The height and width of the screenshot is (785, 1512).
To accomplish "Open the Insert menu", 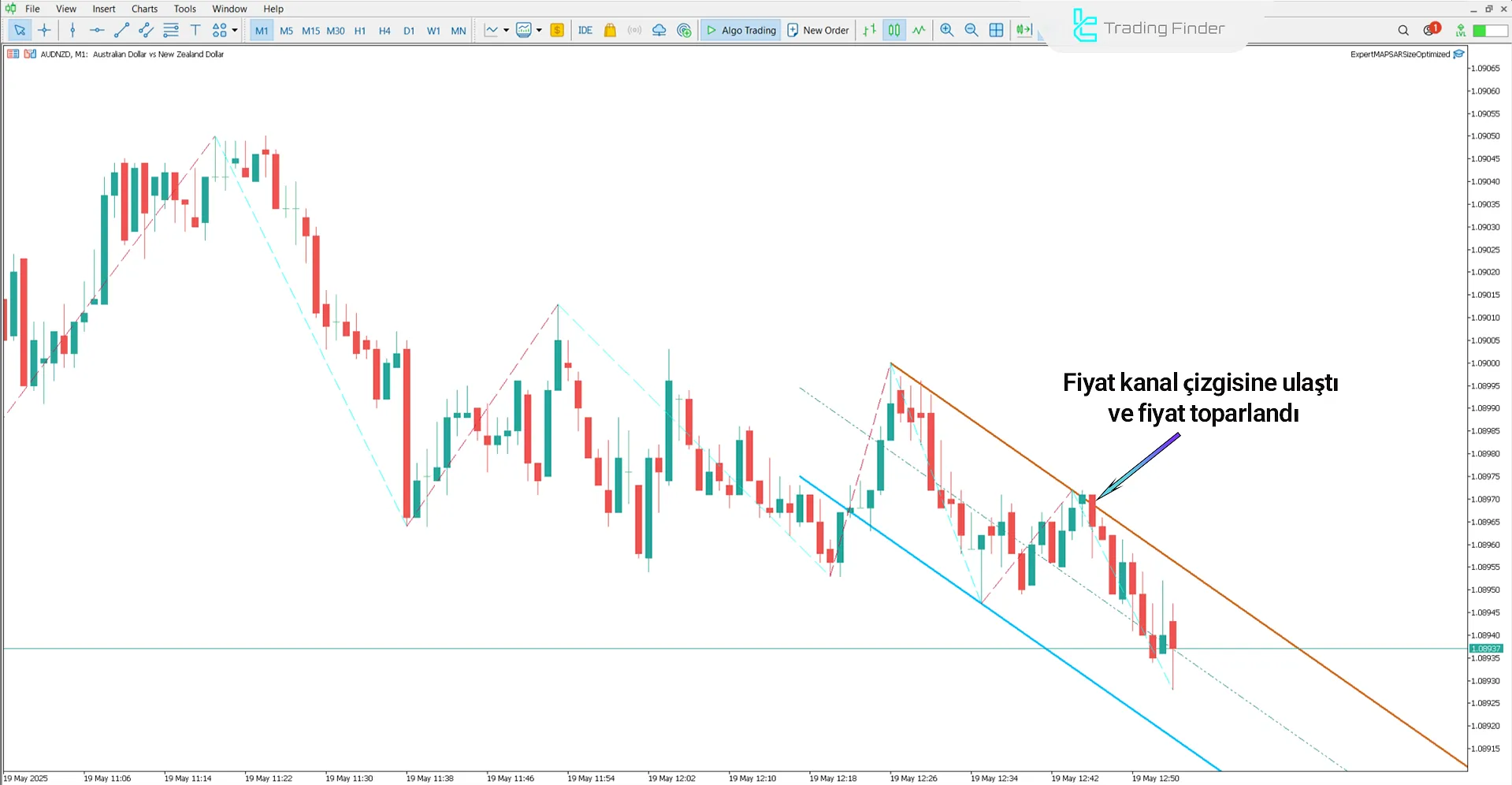I will tap(103, 9).
